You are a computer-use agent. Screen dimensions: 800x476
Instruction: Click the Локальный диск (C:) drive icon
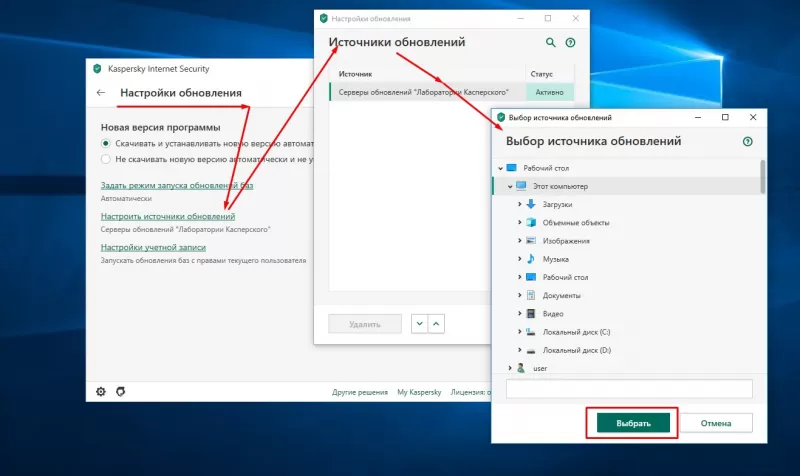point(531,332)
